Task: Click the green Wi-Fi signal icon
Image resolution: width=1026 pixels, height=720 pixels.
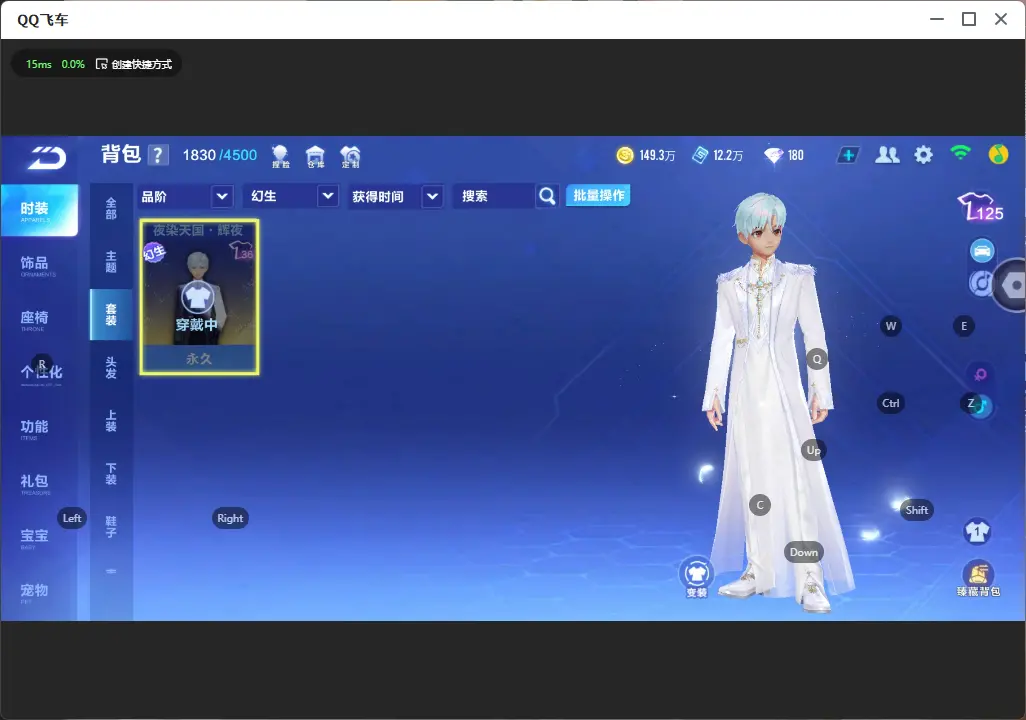Action: pyautogui.click(x=961, y=154)
